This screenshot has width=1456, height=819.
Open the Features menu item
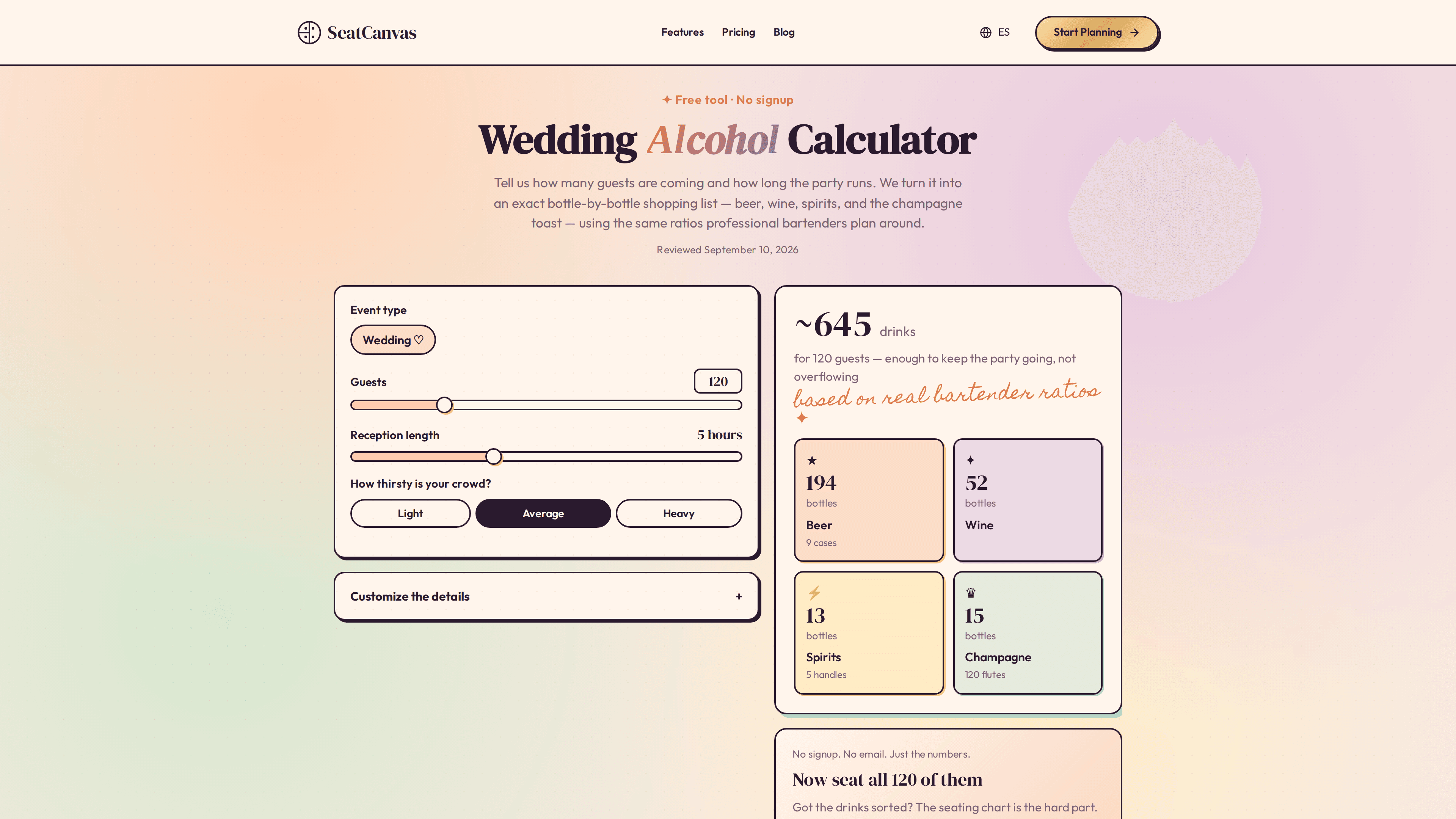click(682, 32)
